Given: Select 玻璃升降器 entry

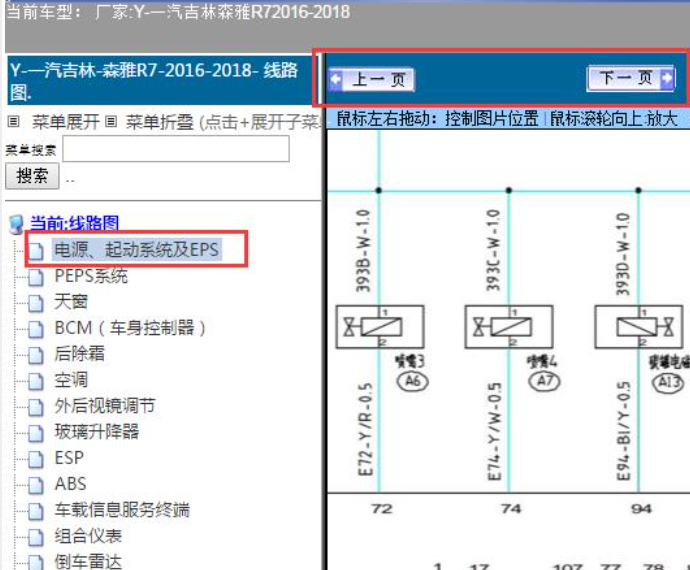Looking at the screenshot, I should [x=96, y=432].
